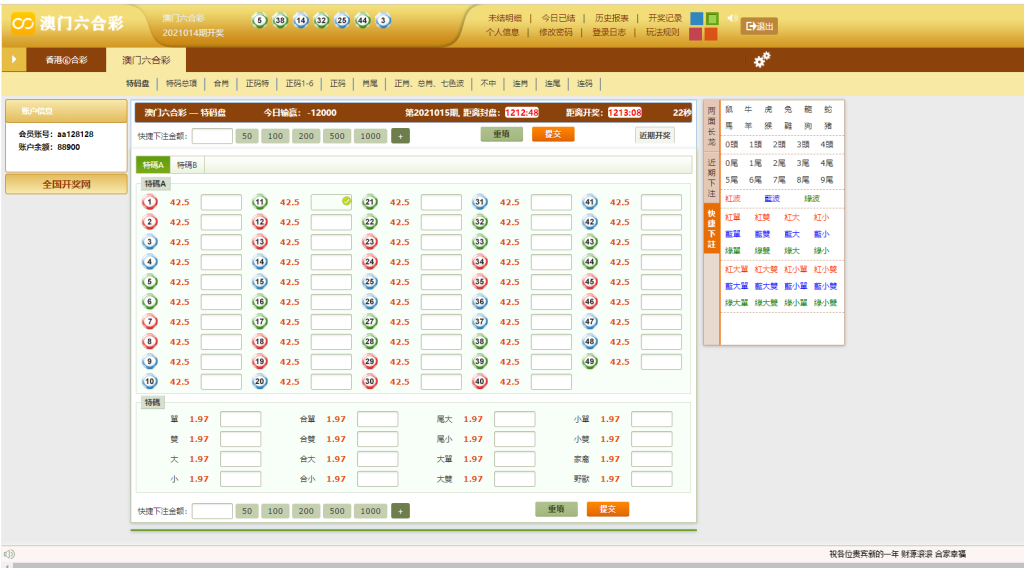Click the plus button beside top 1000 amount
1024x568 pixels.
[x=400, y=136]
